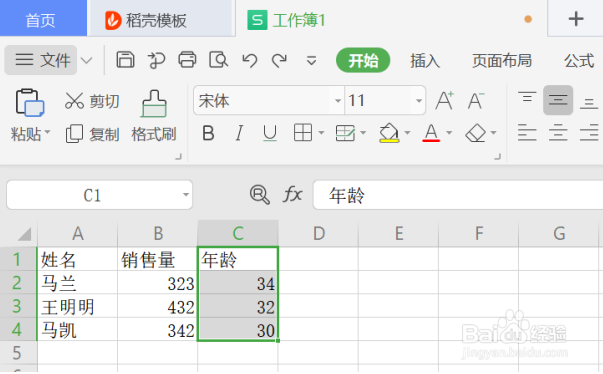Open the 文件 menu

[42, 60]
